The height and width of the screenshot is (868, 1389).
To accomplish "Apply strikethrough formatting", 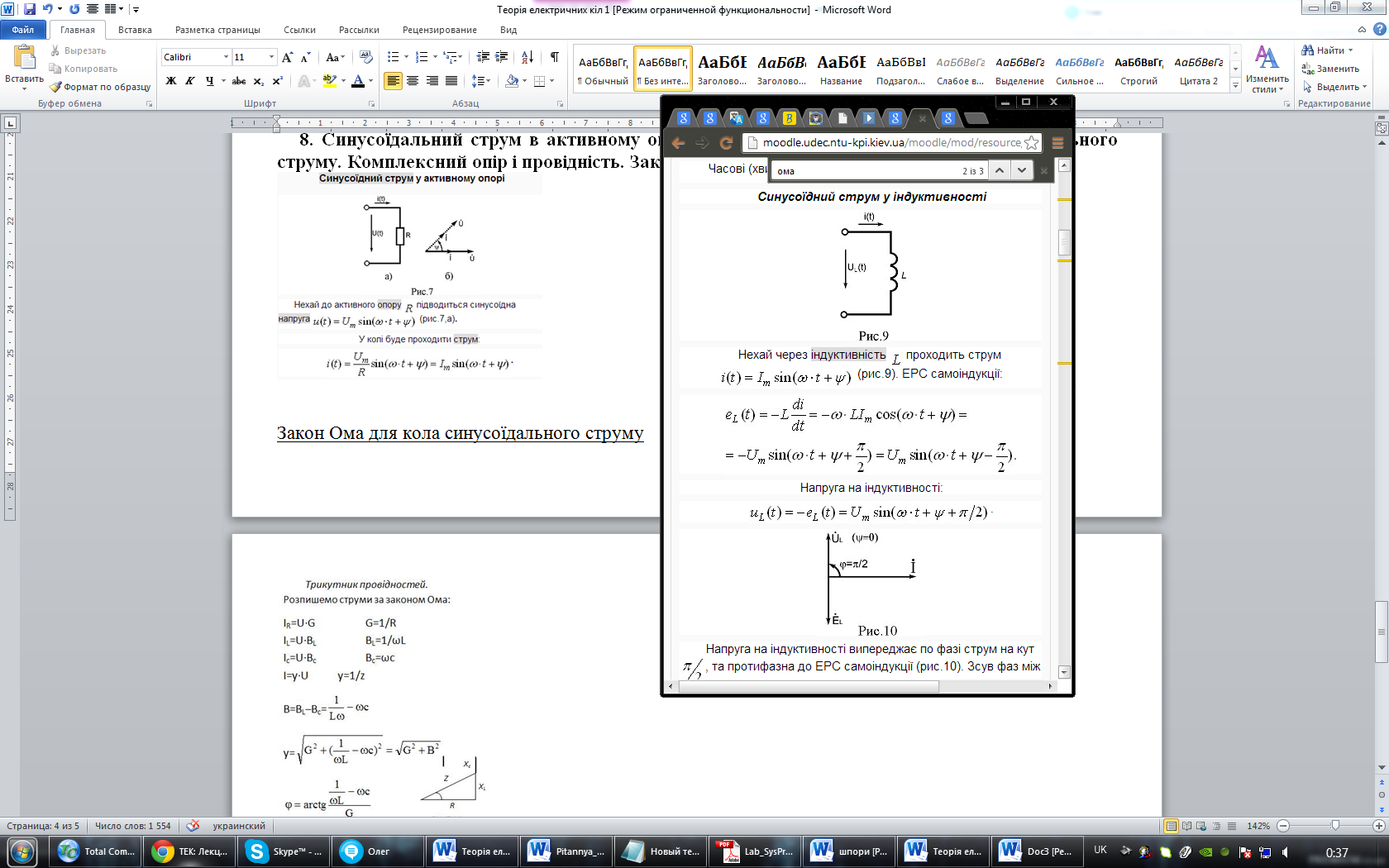I will (x=239, y=81).
